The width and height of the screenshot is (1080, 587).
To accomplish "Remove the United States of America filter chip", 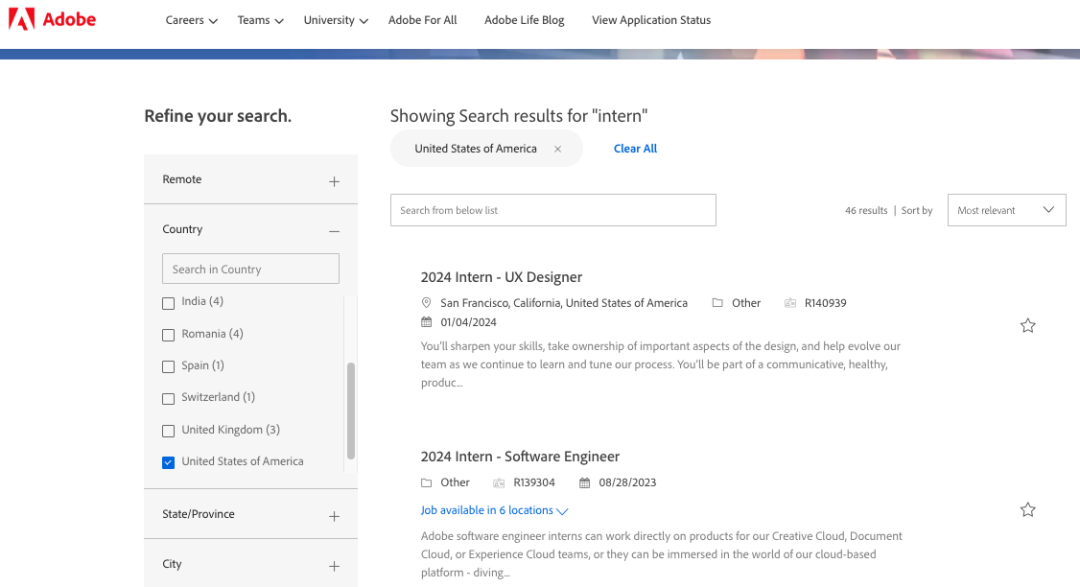I will 558,149.
